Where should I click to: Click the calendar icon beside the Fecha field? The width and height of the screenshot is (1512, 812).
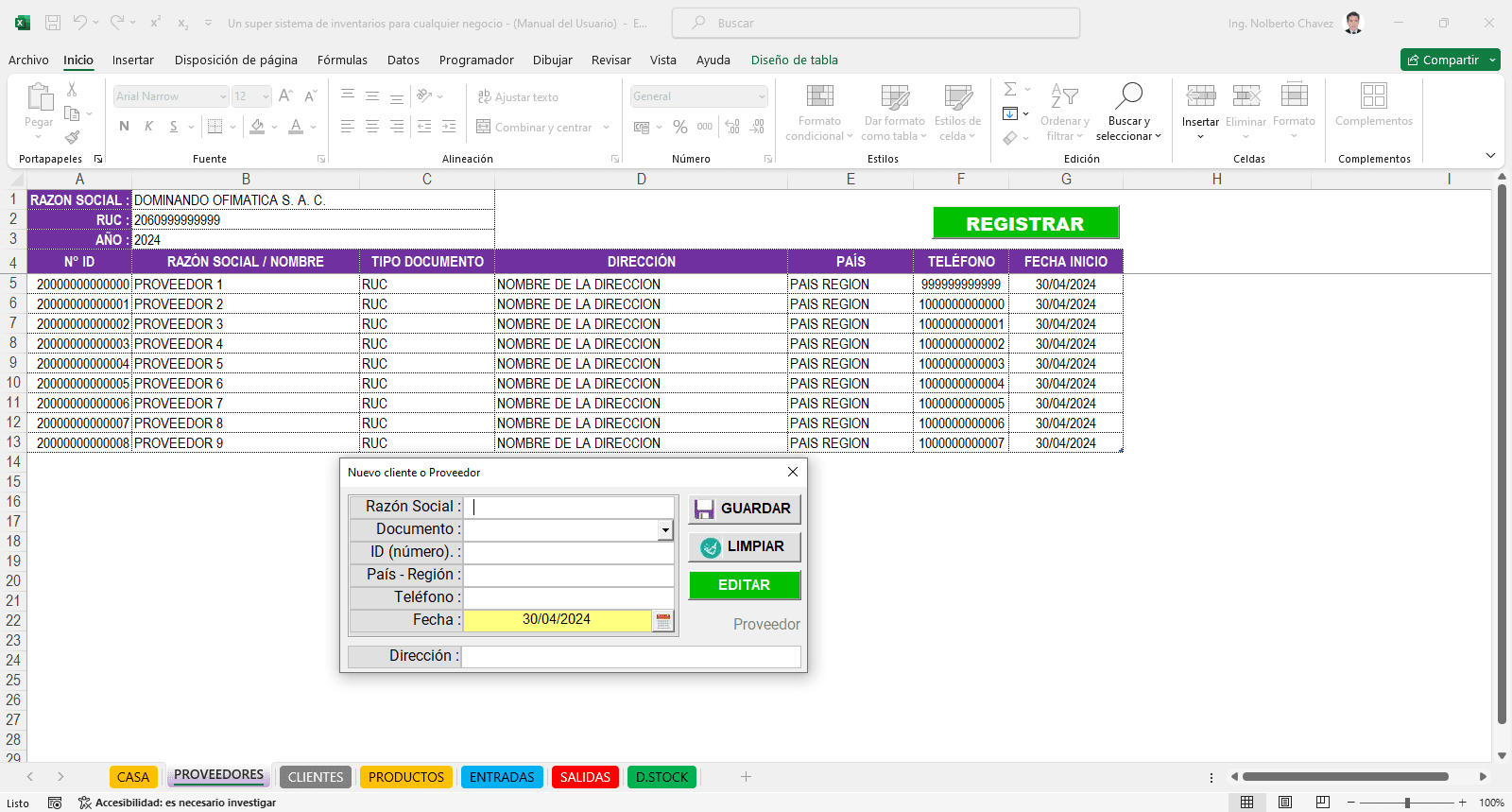click(663, 621)
